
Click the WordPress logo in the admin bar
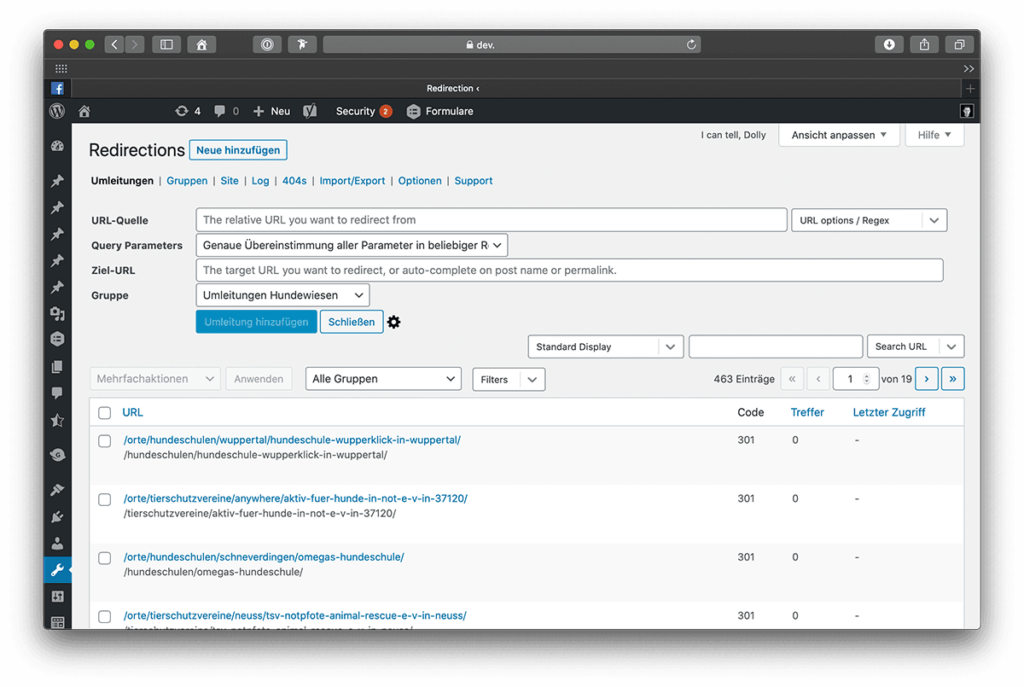pyautogui.click(x=57, y=111)
